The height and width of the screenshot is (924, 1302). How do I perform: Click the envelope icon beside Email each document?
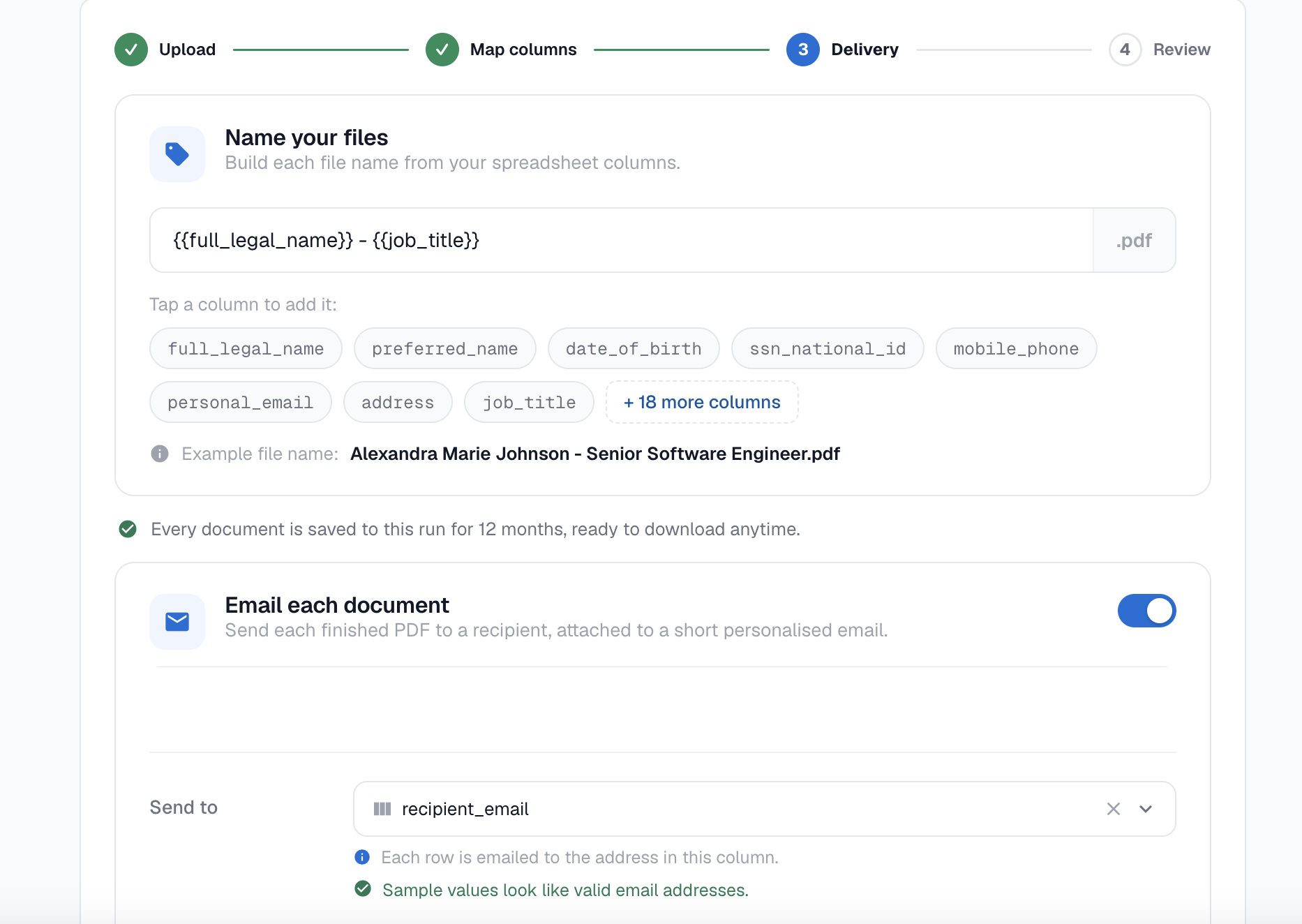pos(177,622)
